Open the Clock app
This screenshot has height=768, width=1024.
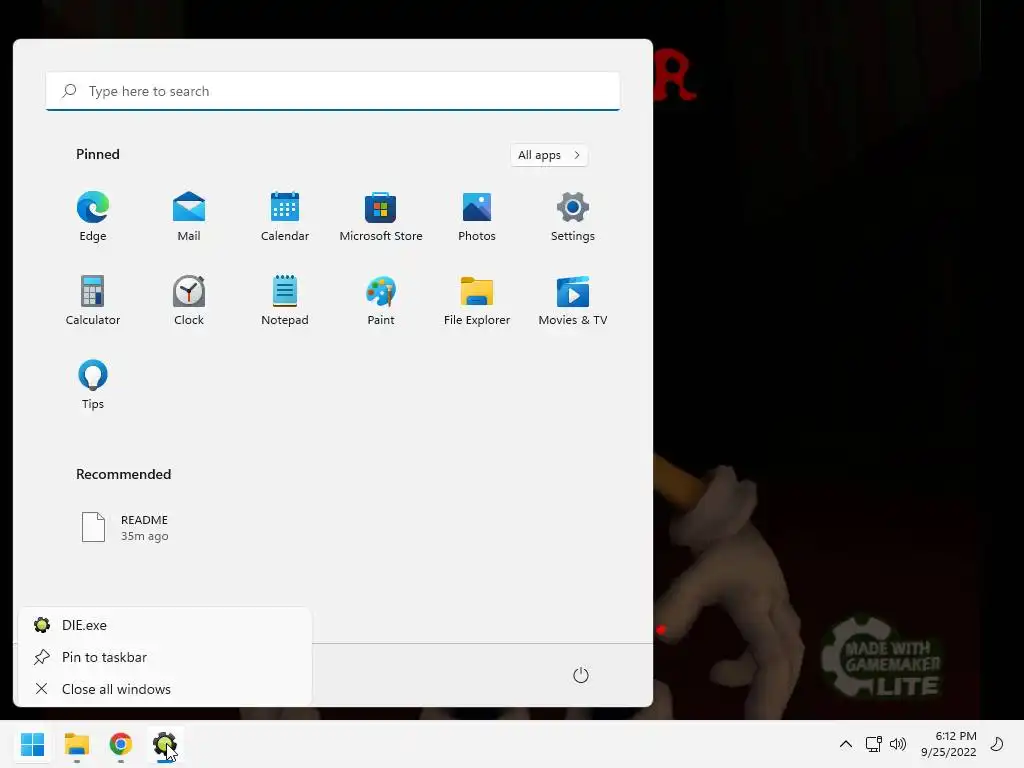[x=189, y=300]
